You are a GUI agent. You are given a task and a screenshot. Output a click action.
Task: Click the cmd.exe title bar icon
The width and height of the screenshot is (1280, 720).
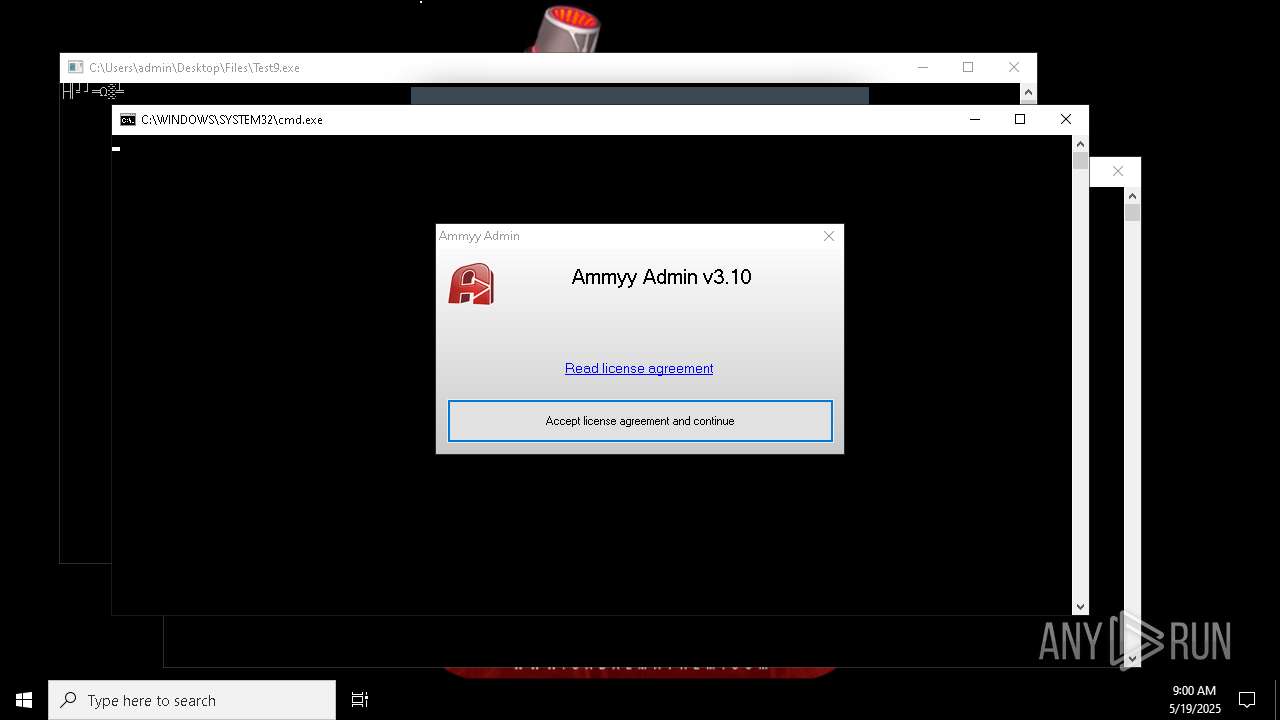[128, 120]
